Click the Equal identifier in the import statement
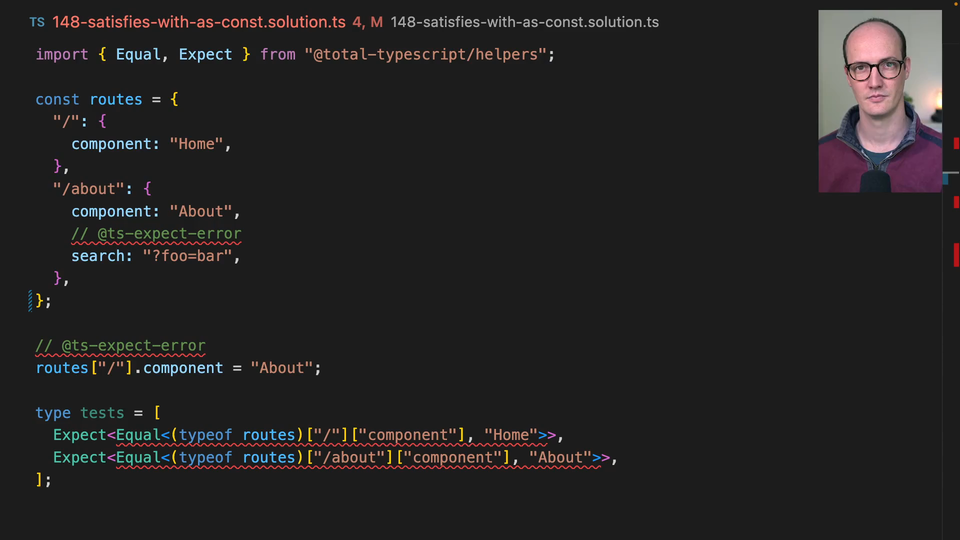This screenshot has height=540, width=960. (x=138, y=54)
